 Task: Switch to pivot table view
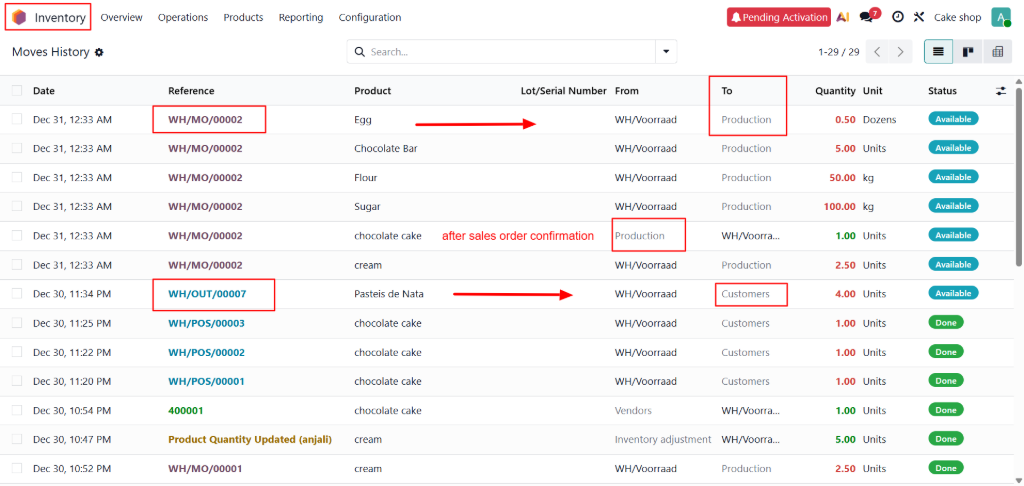tap(997, 52)
